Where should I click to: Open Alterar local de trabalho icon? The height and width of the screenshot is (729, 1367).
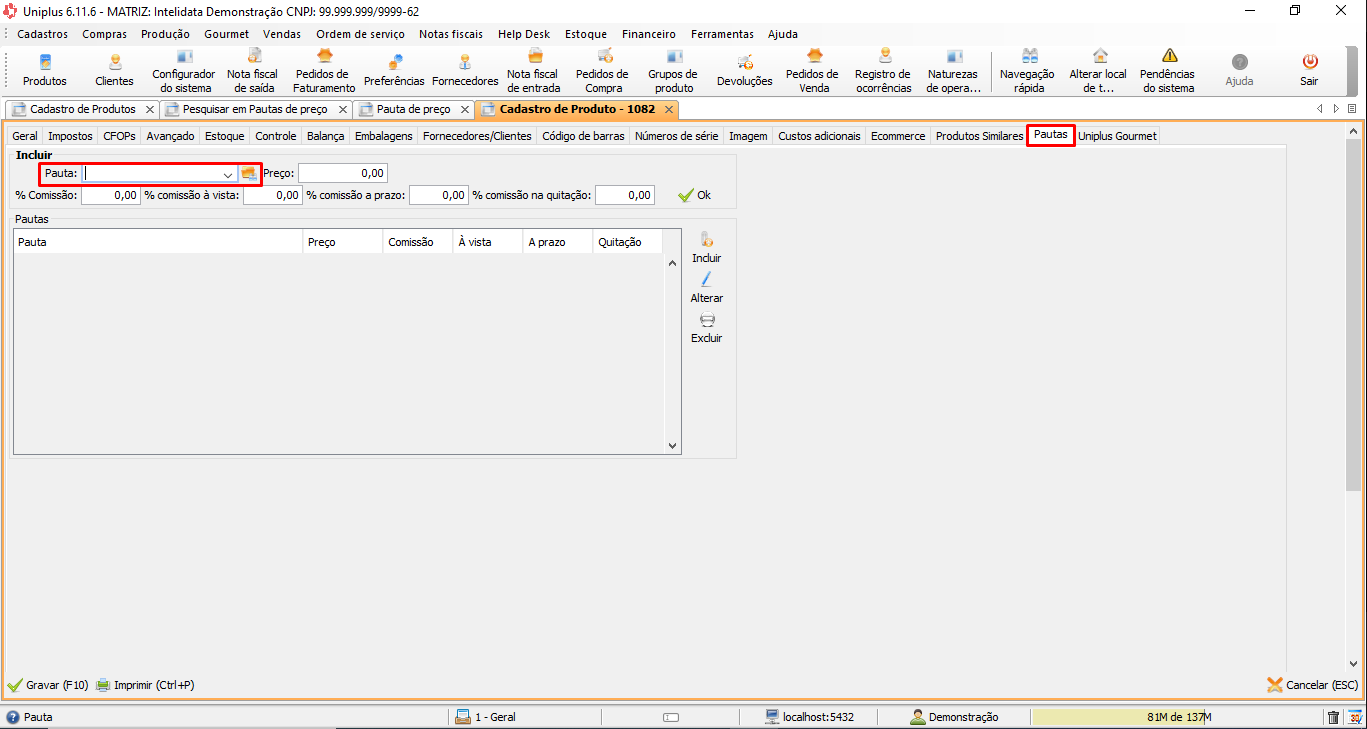coord(1098,70)
